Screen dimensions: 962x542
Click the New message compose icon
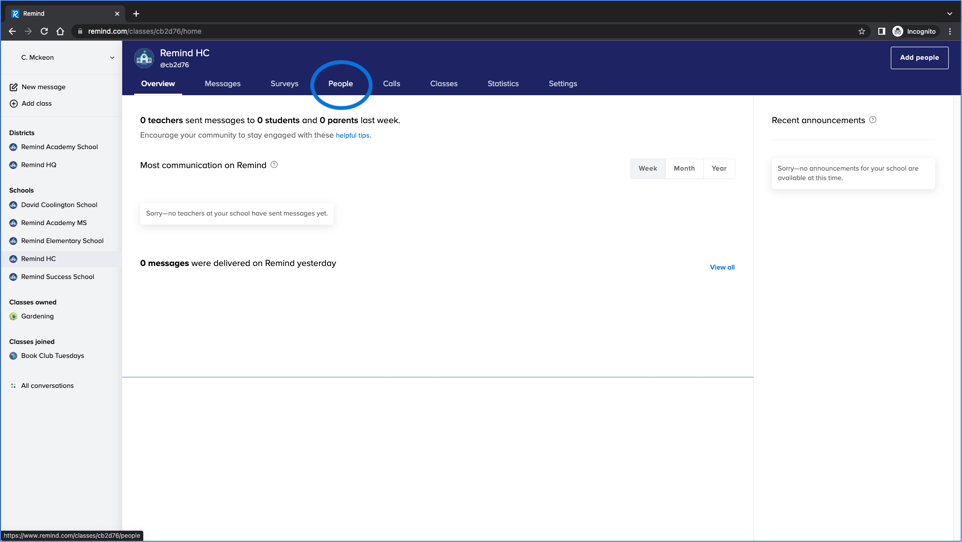14,87
